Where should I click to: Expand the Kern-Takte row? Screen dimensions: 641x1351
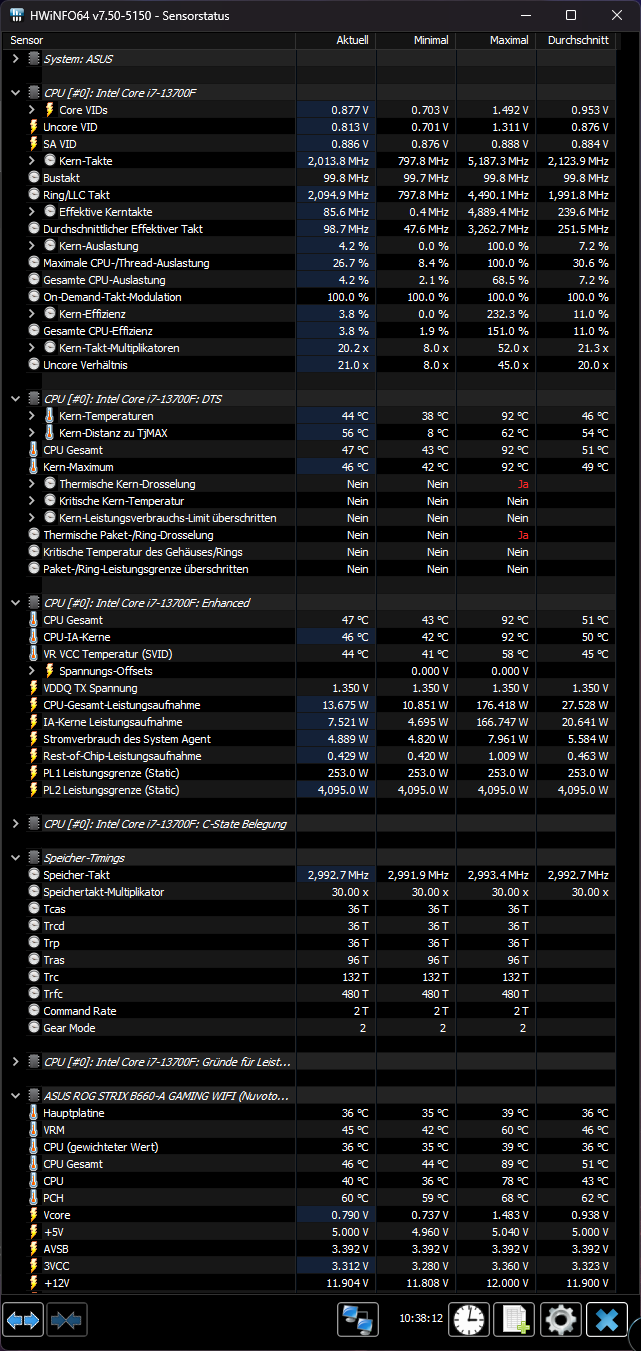[x=33, y=161]
